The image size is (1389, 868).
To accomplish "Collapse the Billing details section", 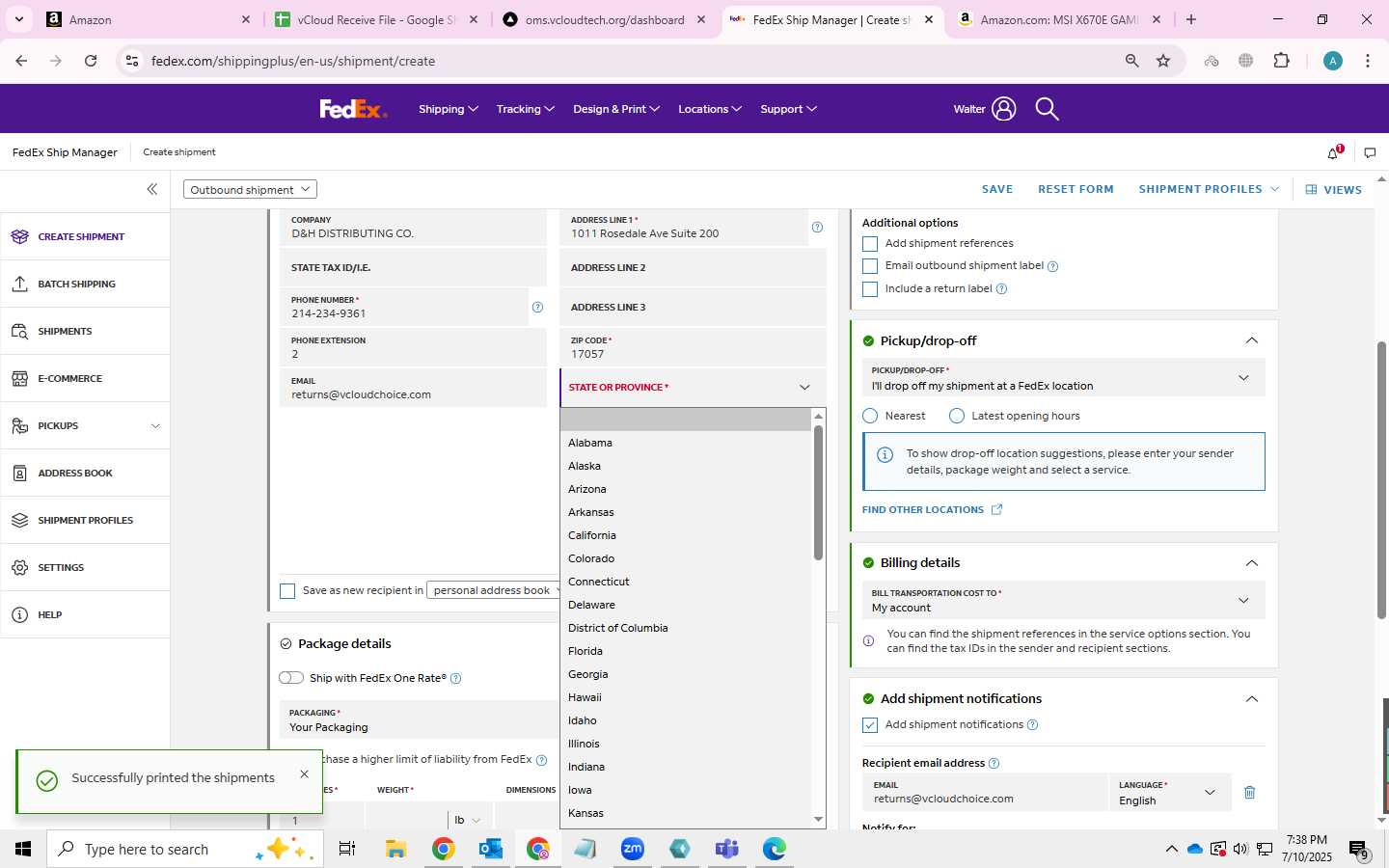I will click(1251, 563).
